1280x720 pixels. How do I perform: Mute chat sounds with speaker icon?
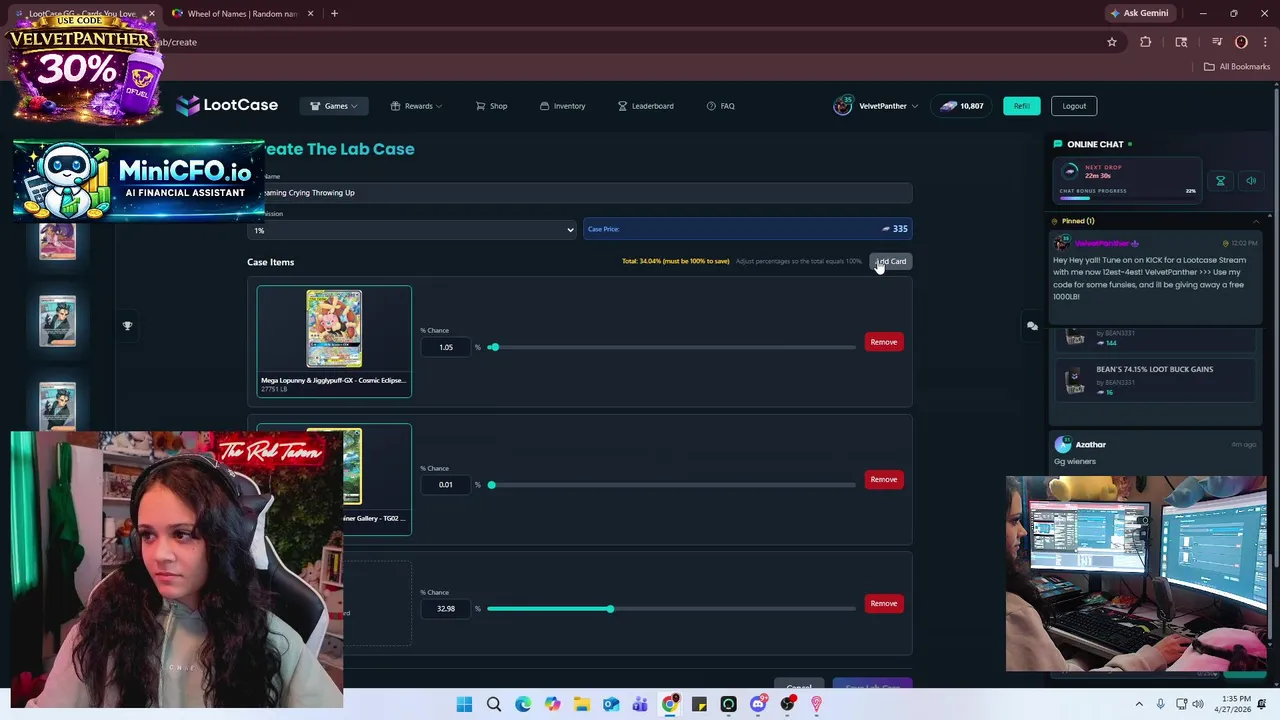click(x=1250, y=181)
